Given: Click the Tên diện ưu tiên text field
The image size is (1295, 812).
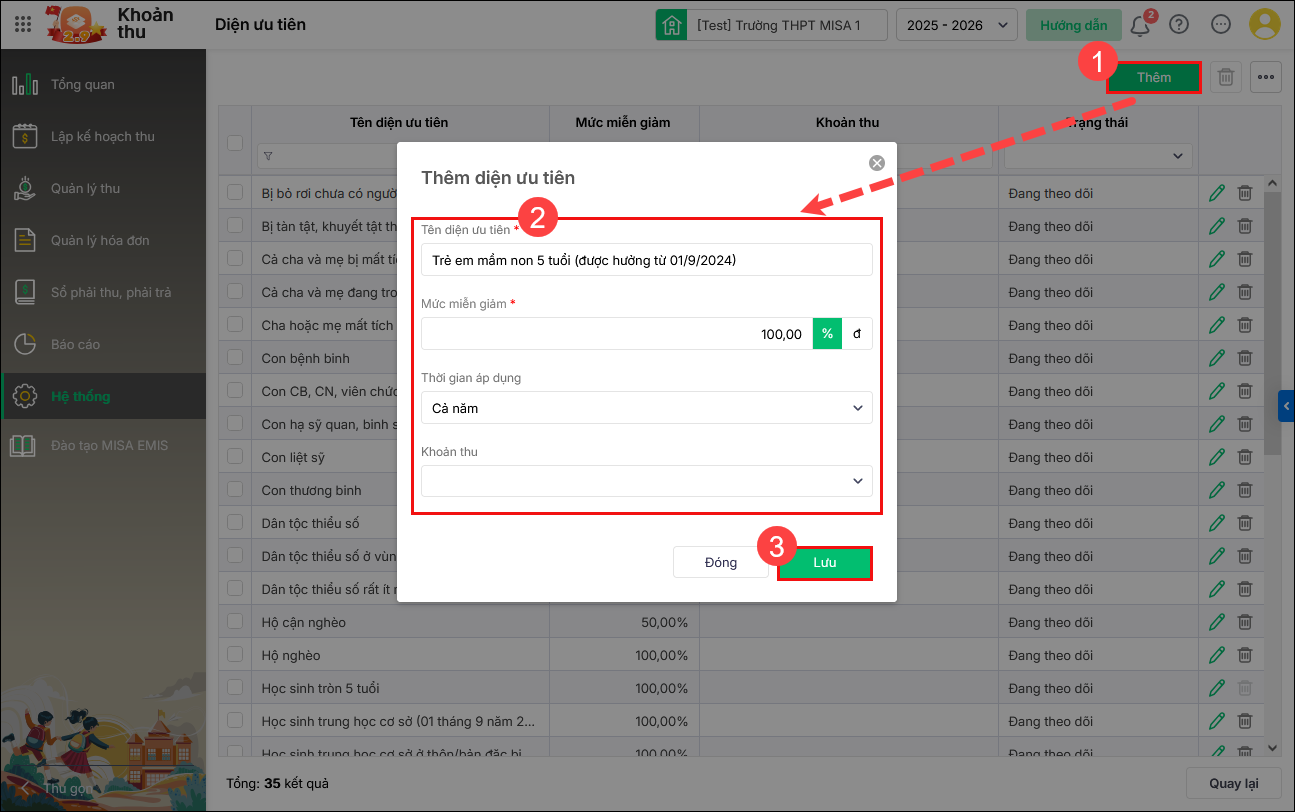Looking at the screenshot, I should pos(647,260).
